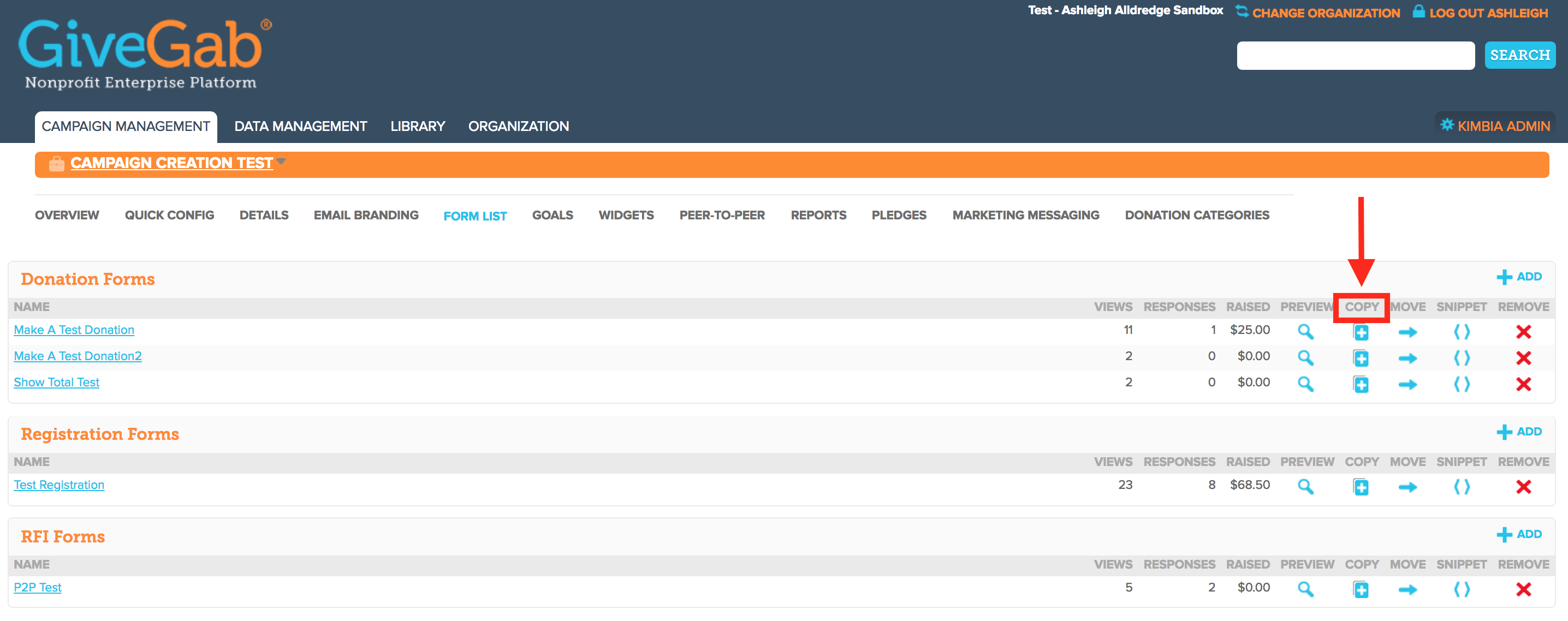The height and width of the screenshot is (621, 1568).
Task: Go to the Donation Categories sub-tab
Action: pos(1197,216)
